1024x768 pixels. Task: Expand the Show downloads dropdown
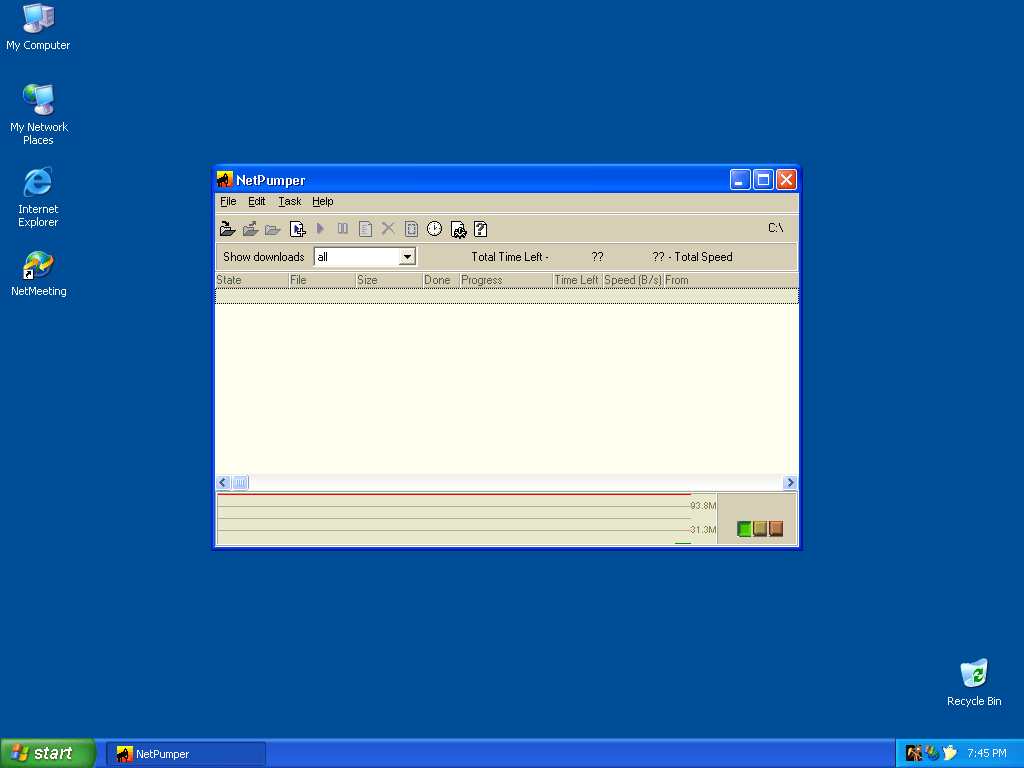[407, 257]
